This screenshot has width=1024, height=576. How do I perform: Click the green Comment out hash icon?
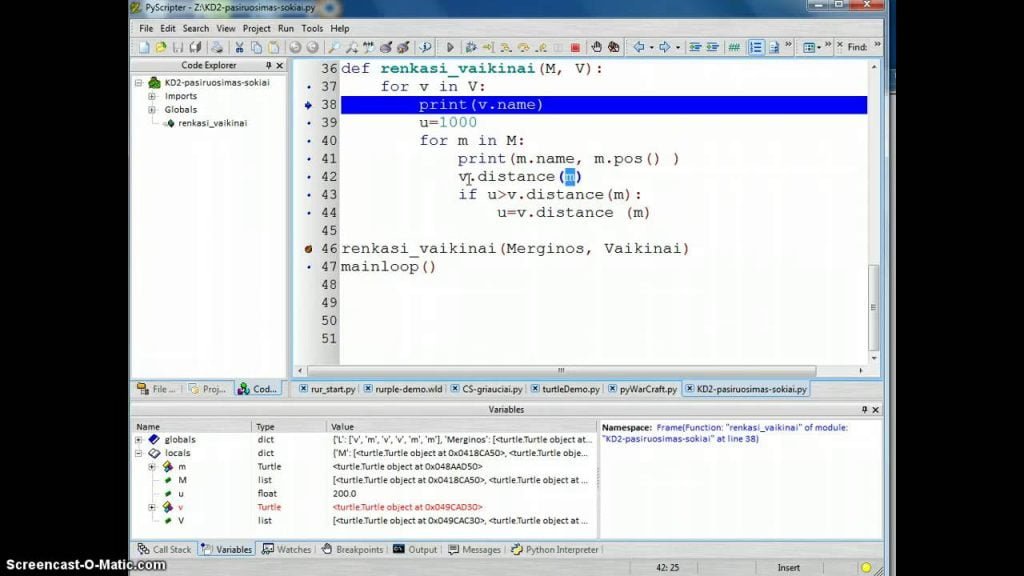[734, 47]
